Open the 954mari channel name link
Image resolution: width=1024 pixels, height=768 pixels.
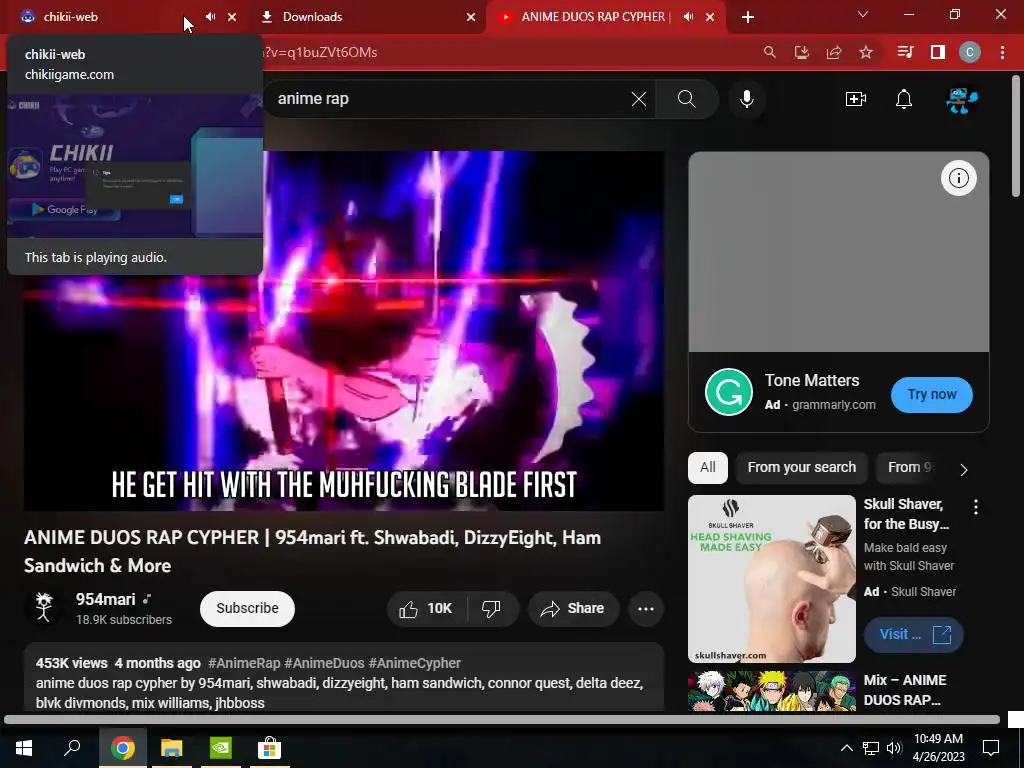(106, 600)
